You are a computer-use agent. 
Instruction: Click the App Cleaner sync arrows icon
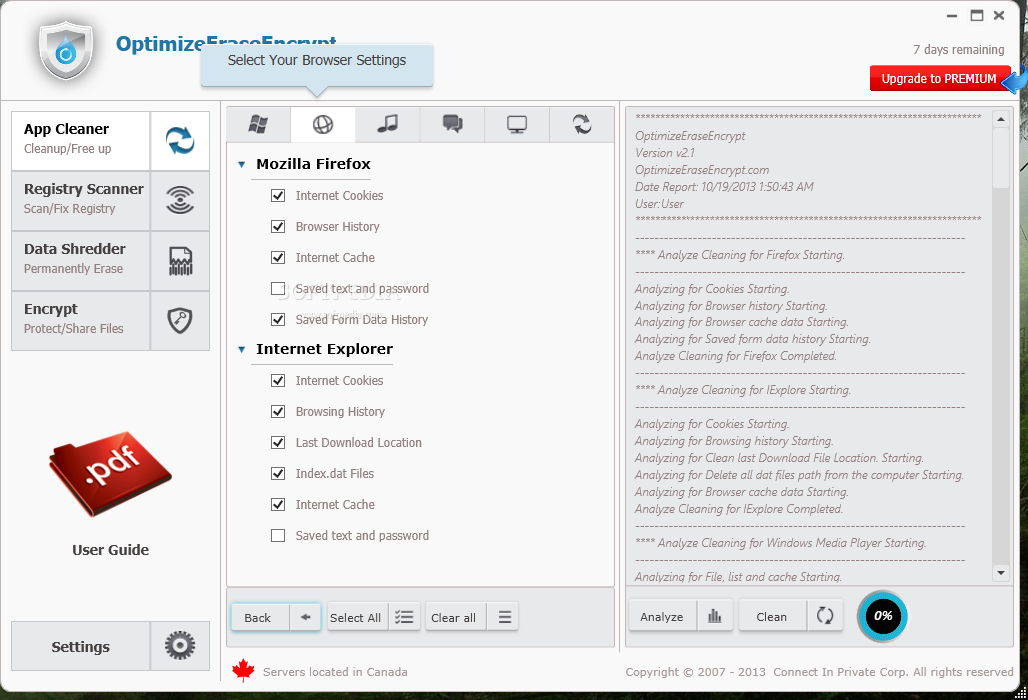[180, 141]
